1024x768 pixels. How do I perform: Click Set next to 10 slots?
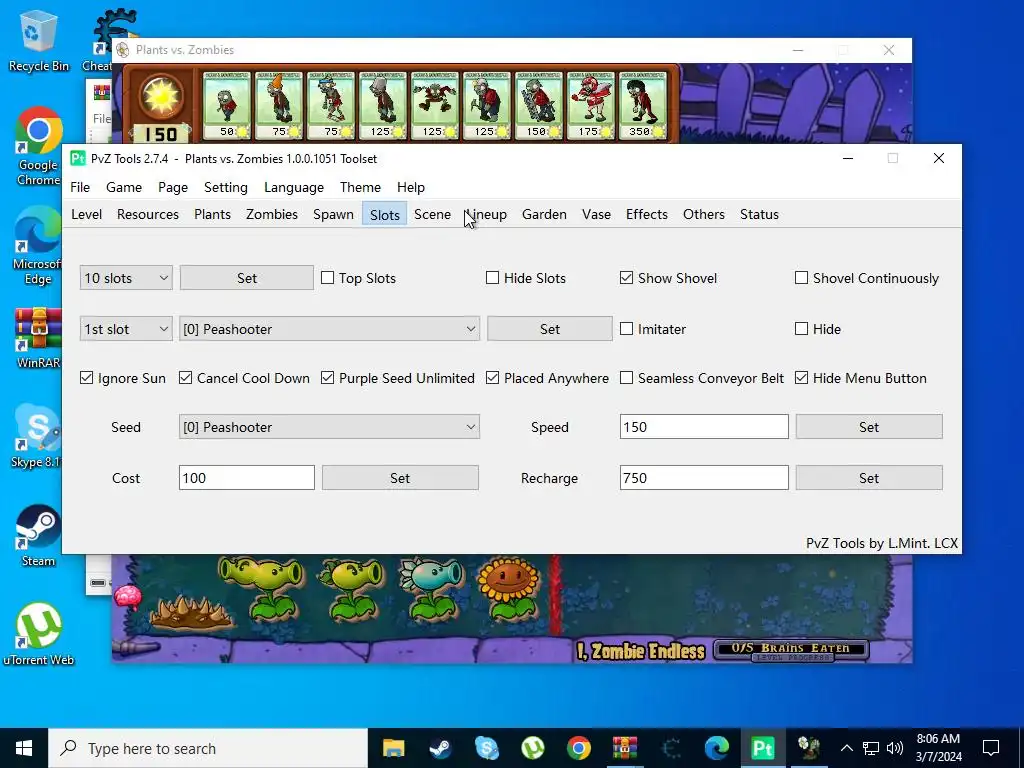coord(247,278)
